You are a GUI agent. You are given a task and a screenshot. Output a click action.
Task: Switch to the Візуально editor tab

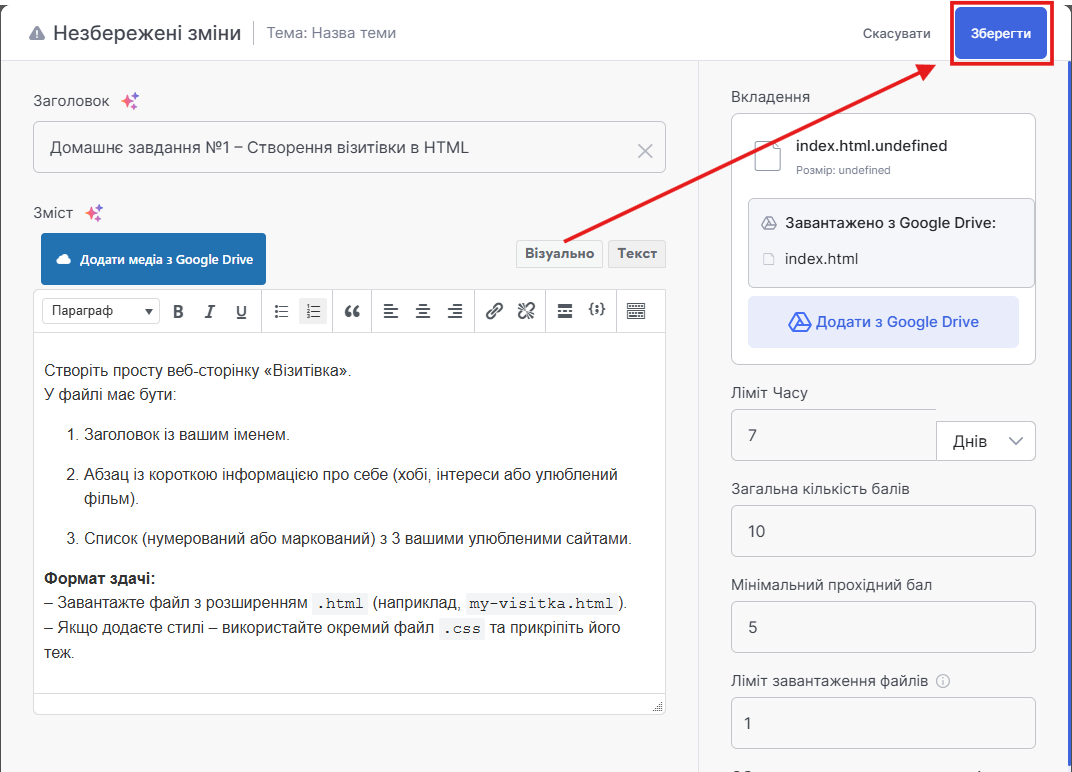coord(560,254)
